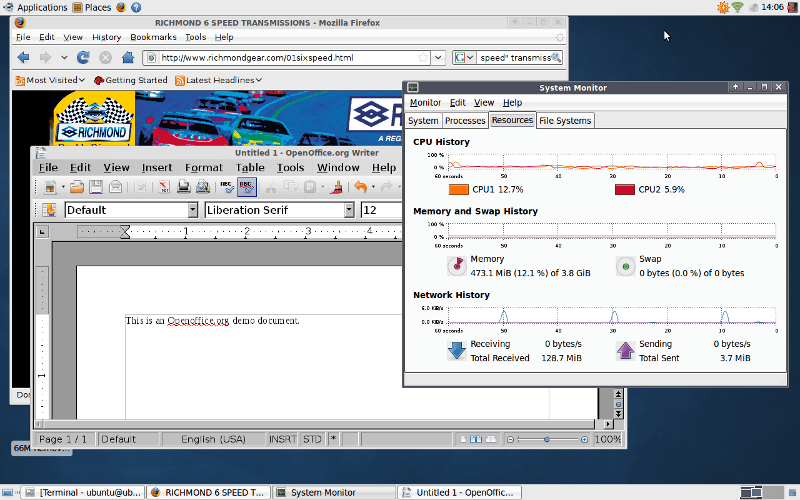Open Firefox recent pages history dropdown
800x500 pixels.
point(64,58)
